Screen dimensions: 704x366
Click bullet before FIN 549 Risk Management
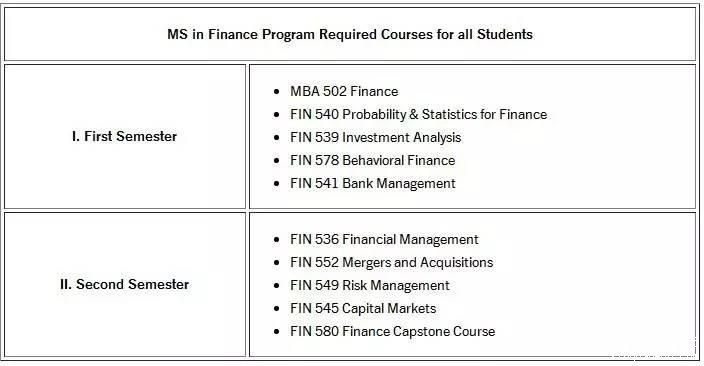click(276, 286)
